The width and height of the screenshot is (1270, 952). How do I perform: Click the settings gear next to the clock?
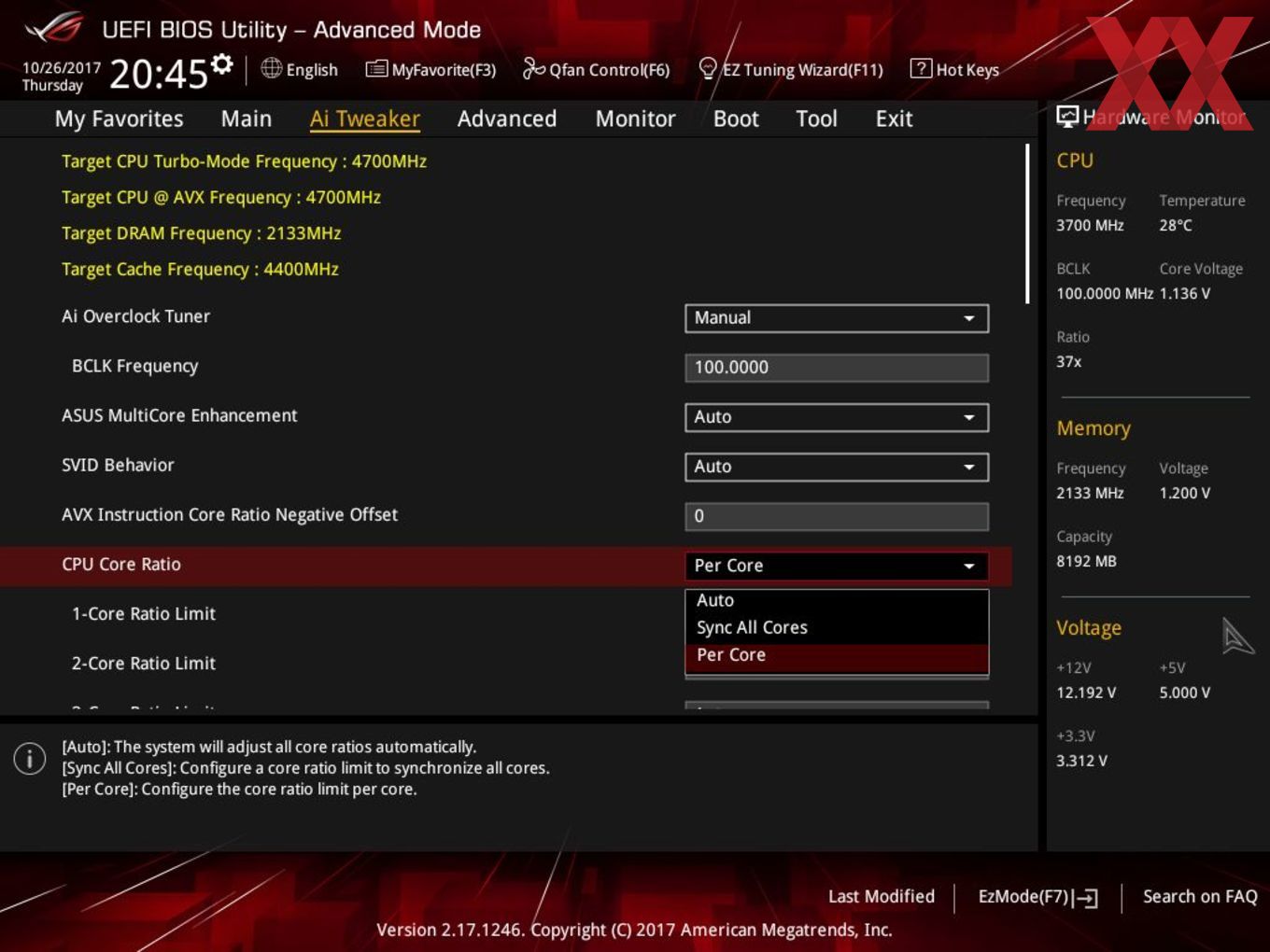coord(221,63)
